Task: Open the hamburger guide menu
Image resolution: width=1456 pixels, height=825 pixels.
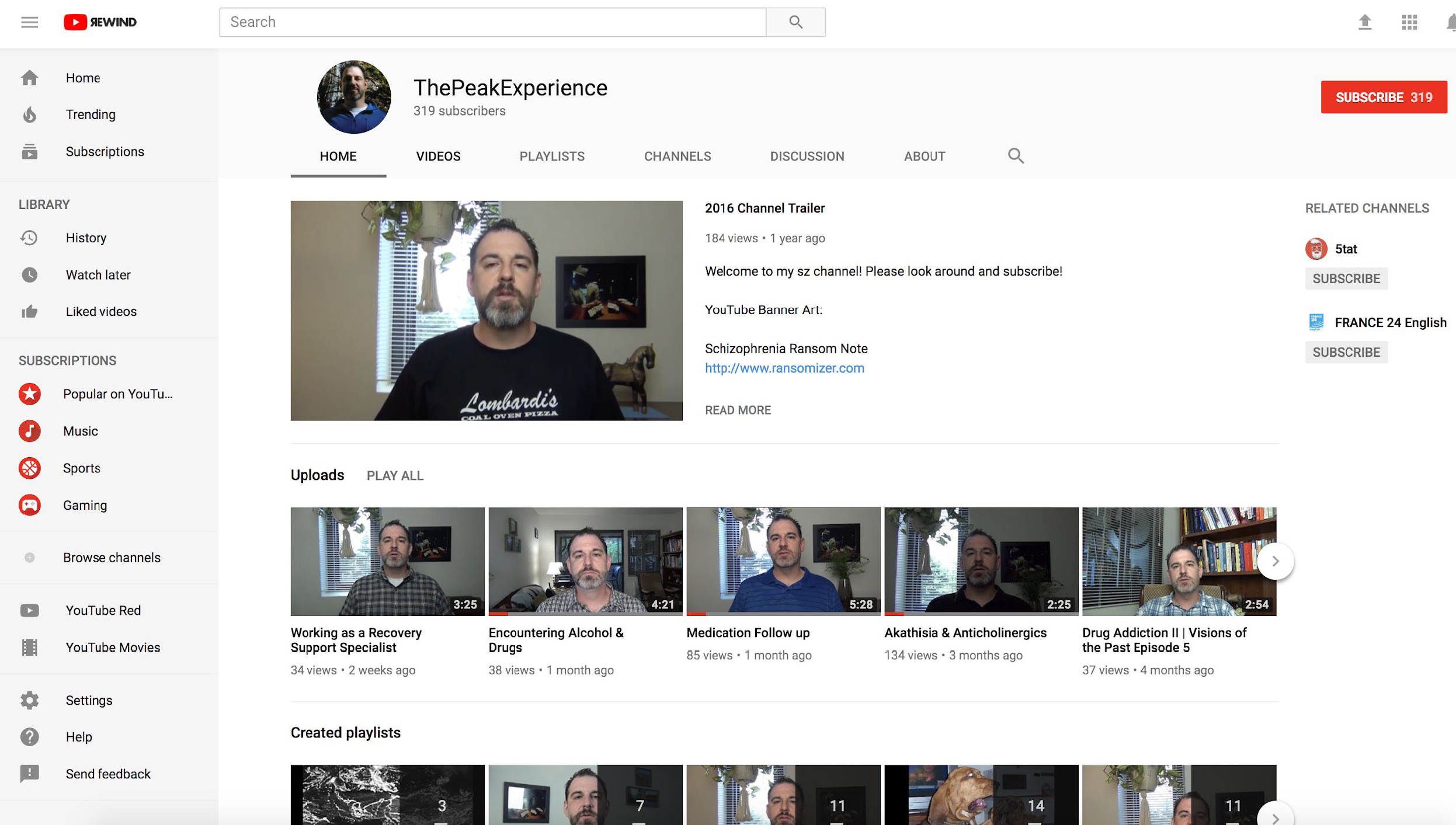Action: (29, 22)
